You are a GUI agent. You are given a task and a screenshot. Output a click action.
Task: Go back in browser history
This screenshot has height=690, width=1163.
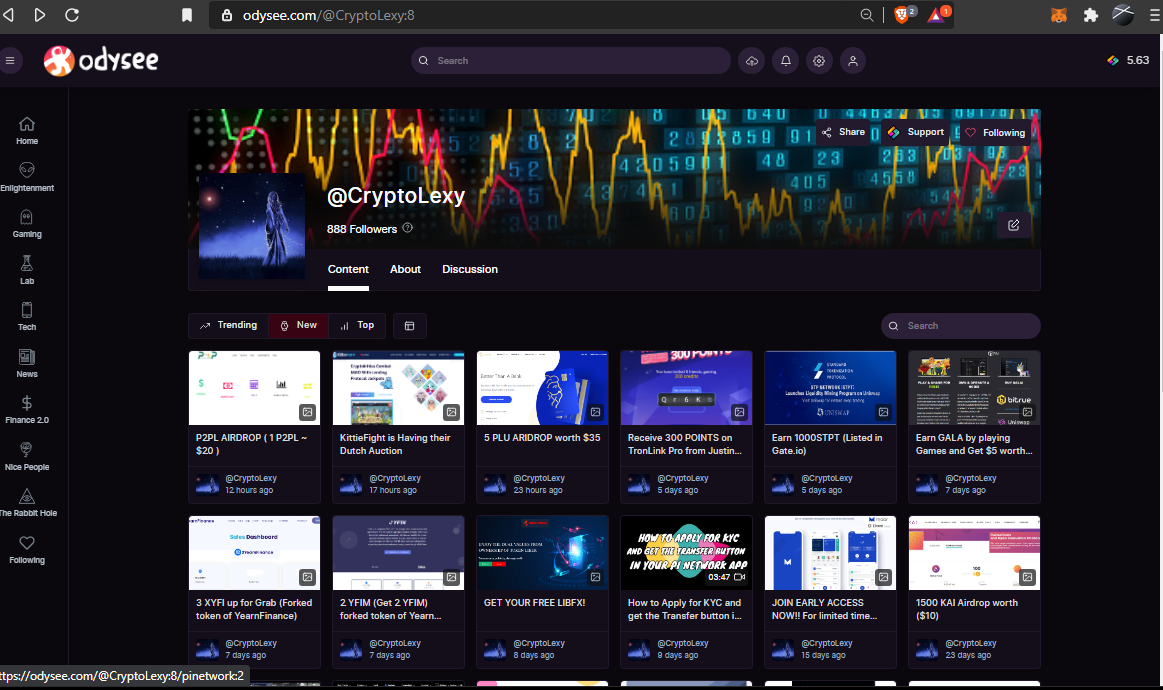[8, 15]
